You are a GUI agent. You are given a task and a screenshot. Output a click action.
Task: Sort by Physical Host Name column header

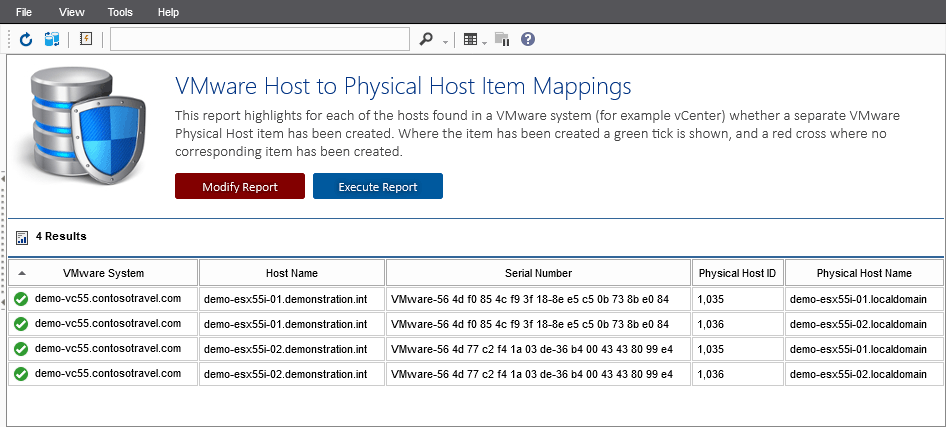(864, 273)
